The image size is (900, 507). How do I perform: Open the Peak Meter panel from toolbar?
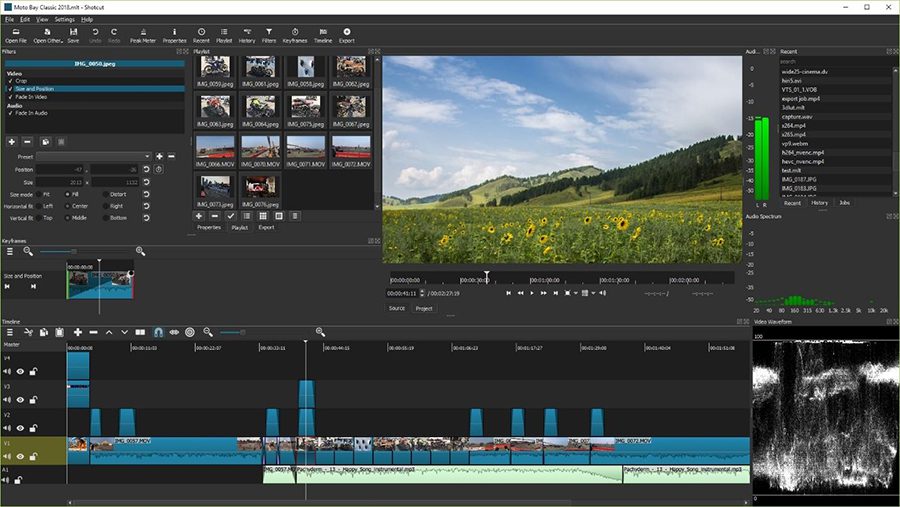(143, 36)
